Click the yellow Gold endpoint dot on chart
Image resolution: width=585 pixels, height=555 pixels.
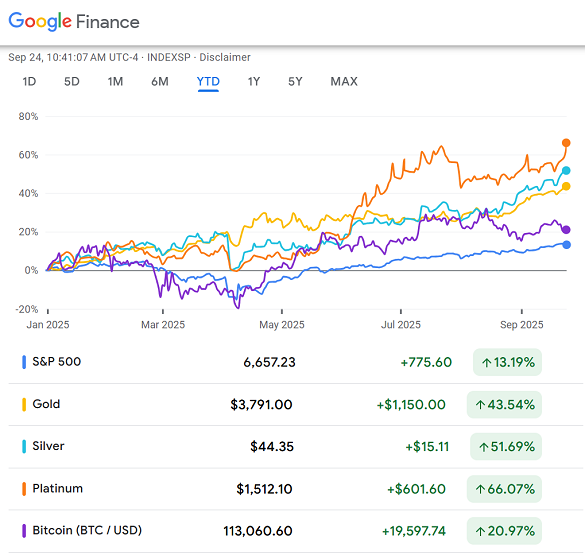566,186
